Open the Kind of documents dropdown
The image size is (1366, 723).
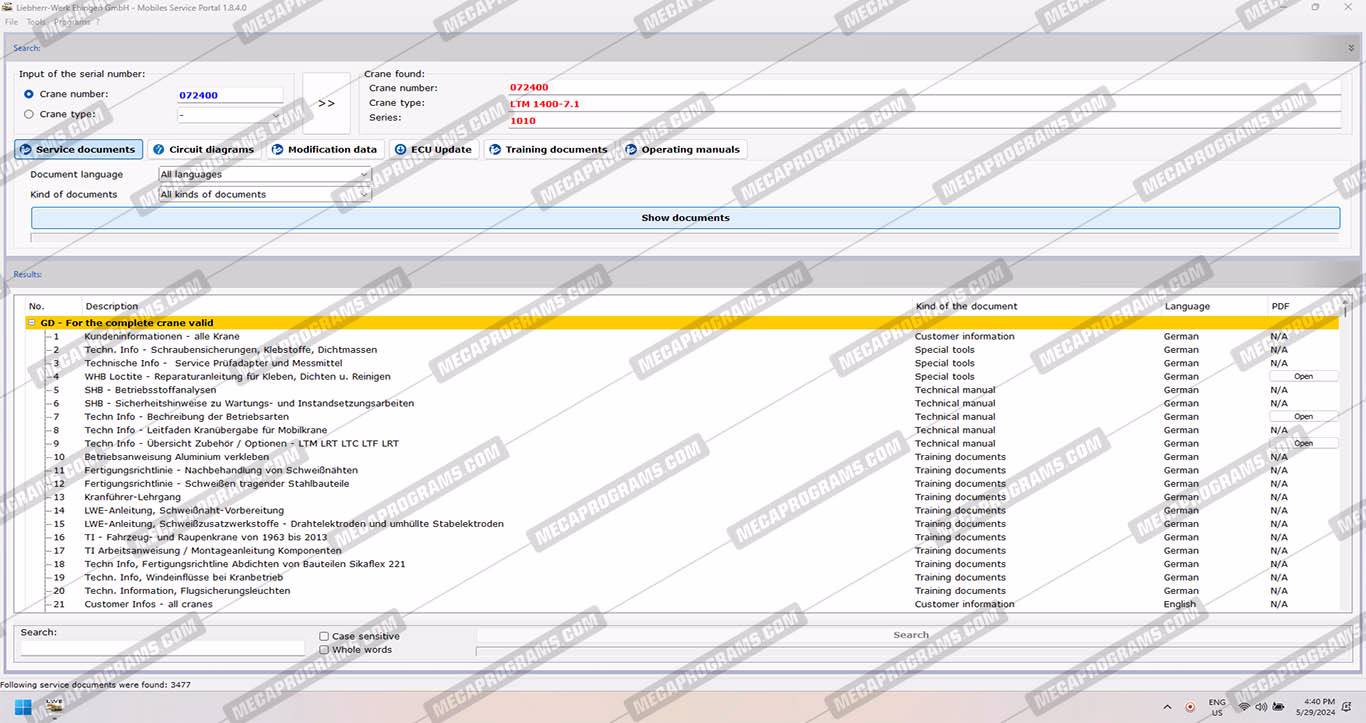[265, 195]
